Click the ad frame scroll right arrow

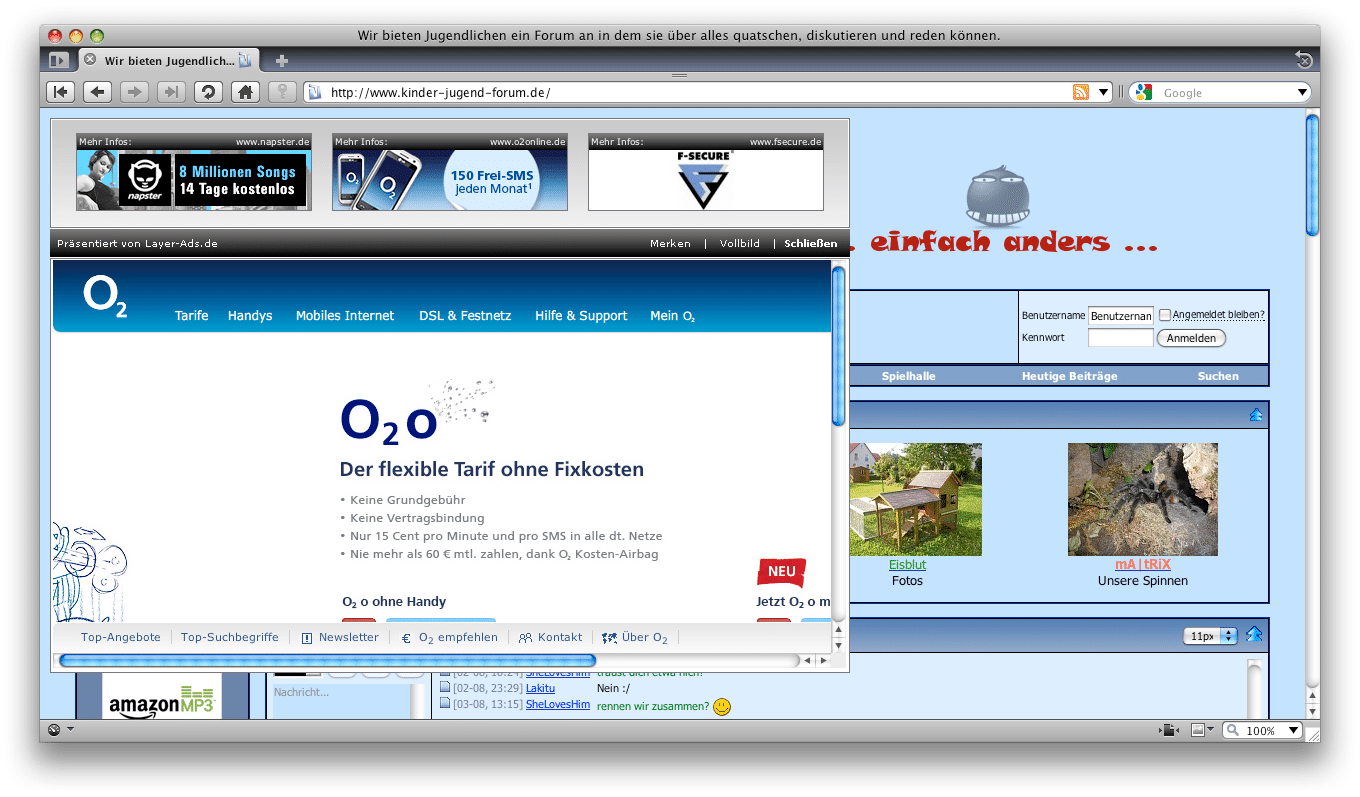pyautogui.click(x=824, y=660)
